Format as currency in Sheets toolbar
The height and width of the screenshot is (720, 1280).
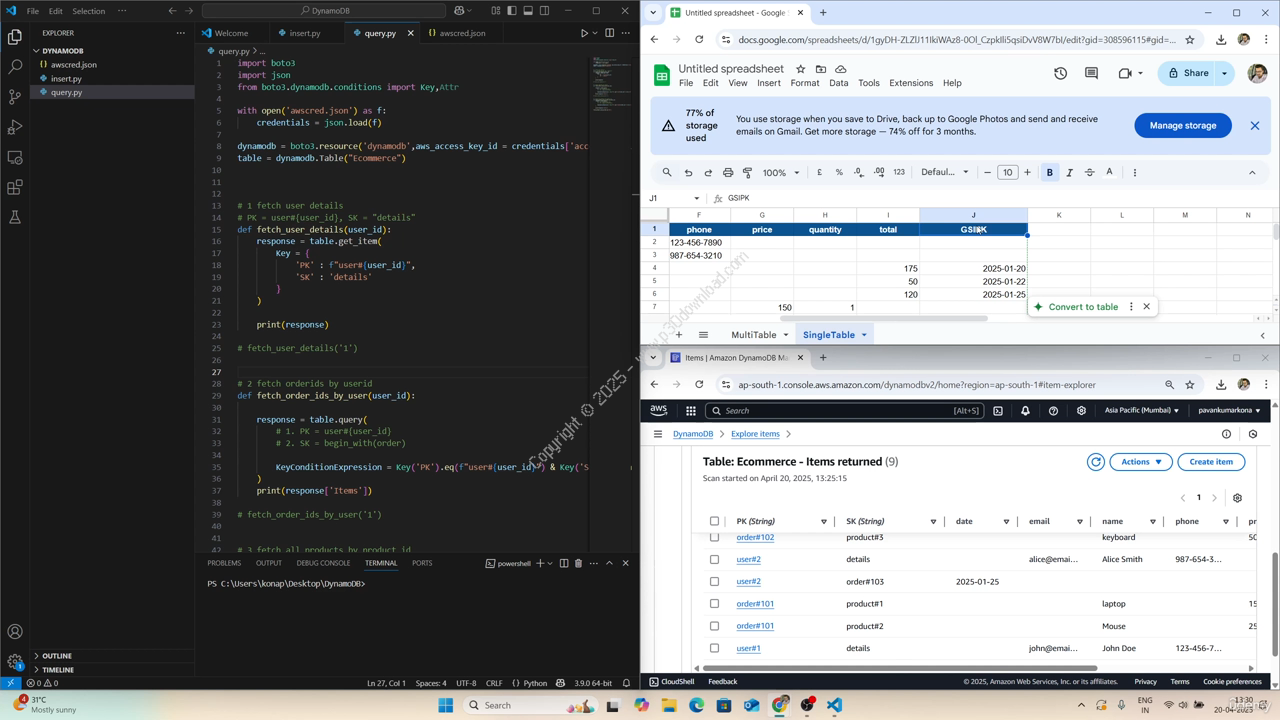tap(819, 172)
